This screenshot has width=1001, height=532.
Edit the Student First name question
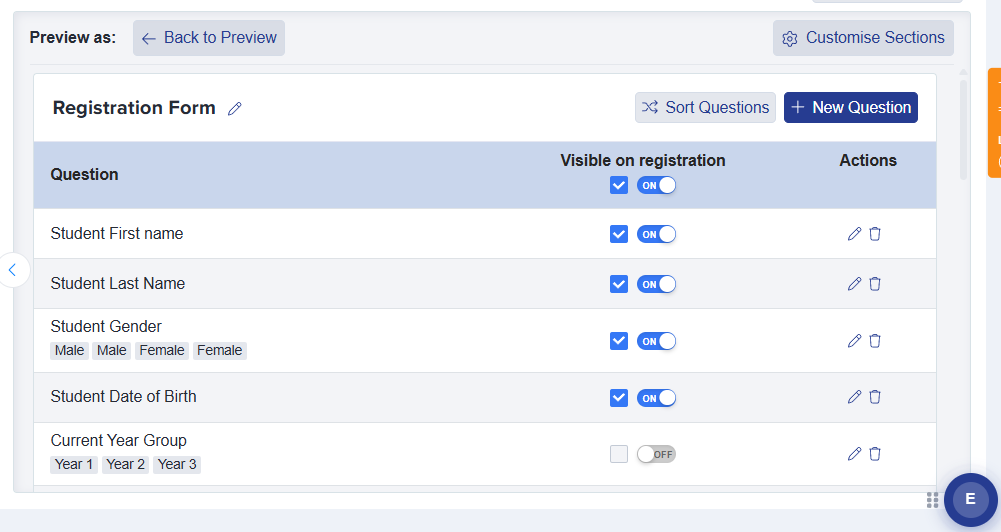854,234
